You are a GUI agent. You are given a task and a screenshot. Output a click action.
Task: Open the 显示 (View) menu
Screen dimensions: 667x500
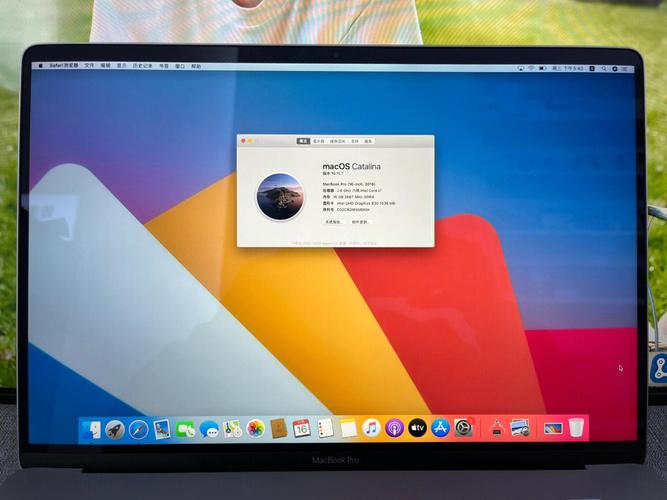point(122,66)
